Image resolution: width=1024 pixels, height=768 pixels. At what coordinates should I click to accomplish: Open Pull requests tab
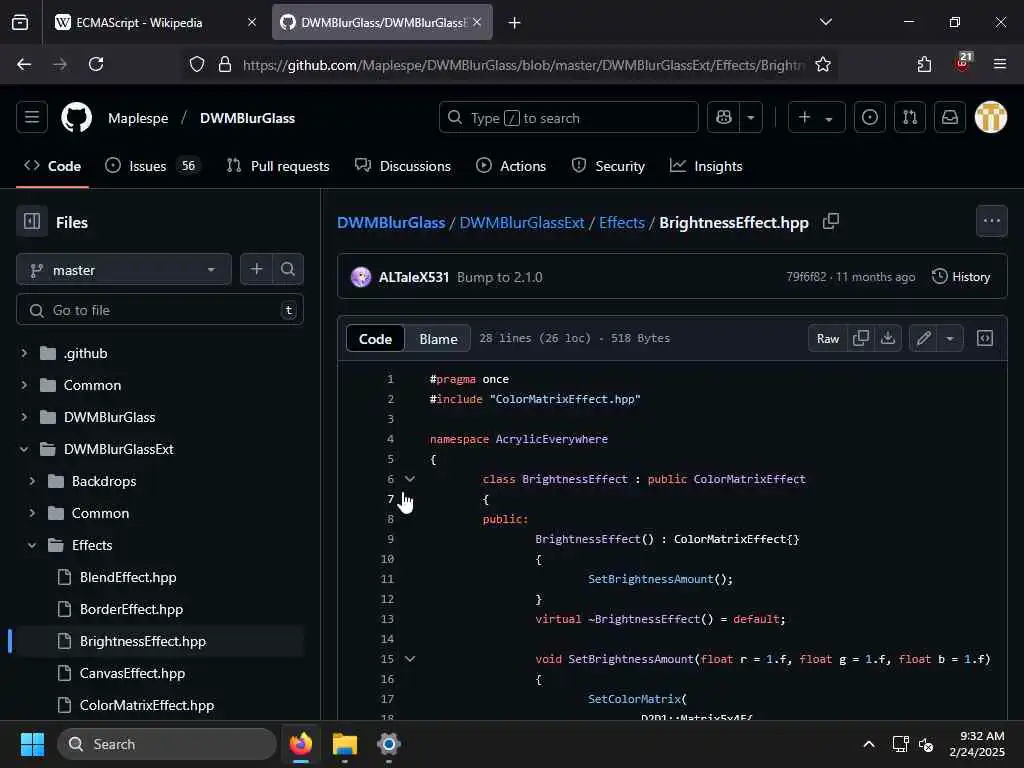(x=278, y=166)
